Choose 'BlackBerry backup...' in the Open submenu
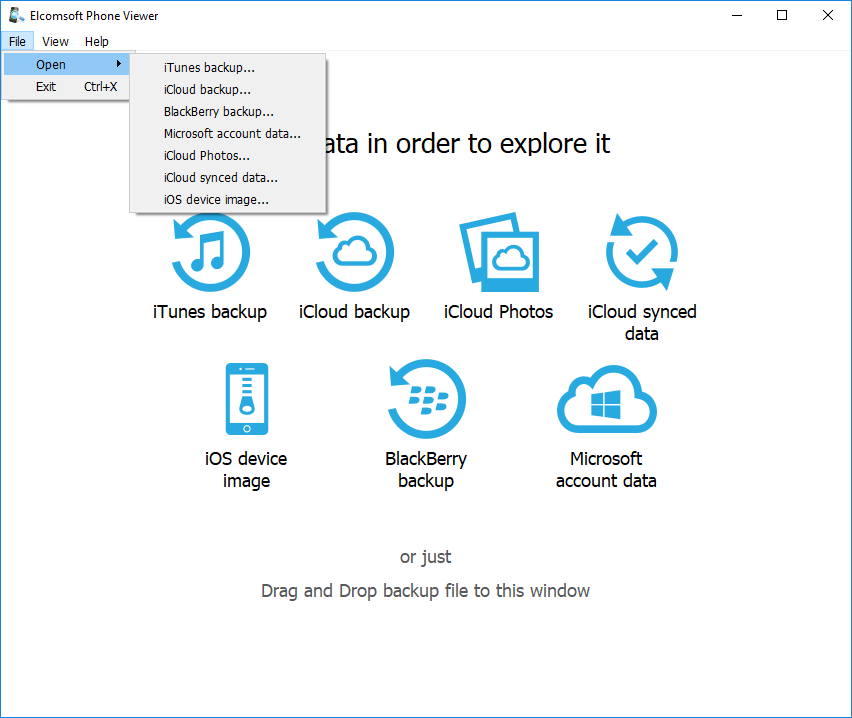This screenshot has width=852, height=718. [228, 111]
